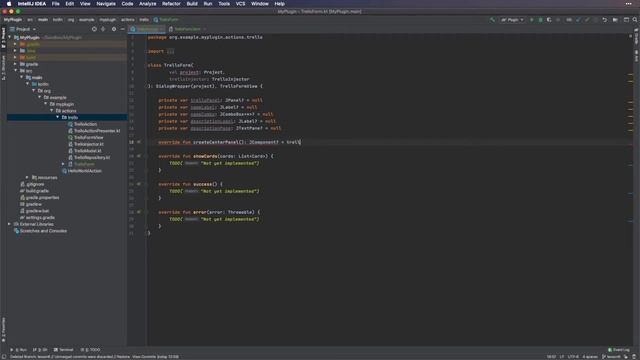Open the Refactor menu

171,4
